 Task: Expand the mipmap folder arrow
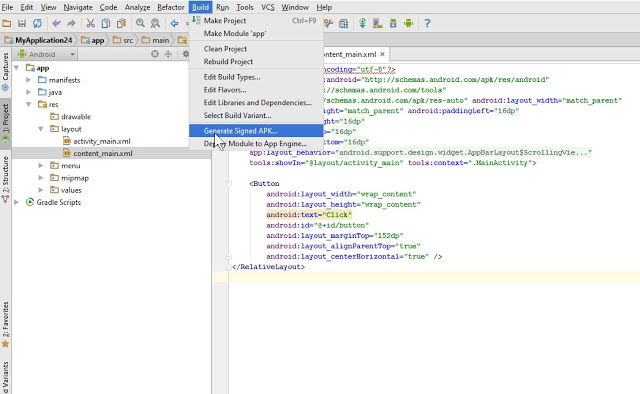[x=41, y=178]
